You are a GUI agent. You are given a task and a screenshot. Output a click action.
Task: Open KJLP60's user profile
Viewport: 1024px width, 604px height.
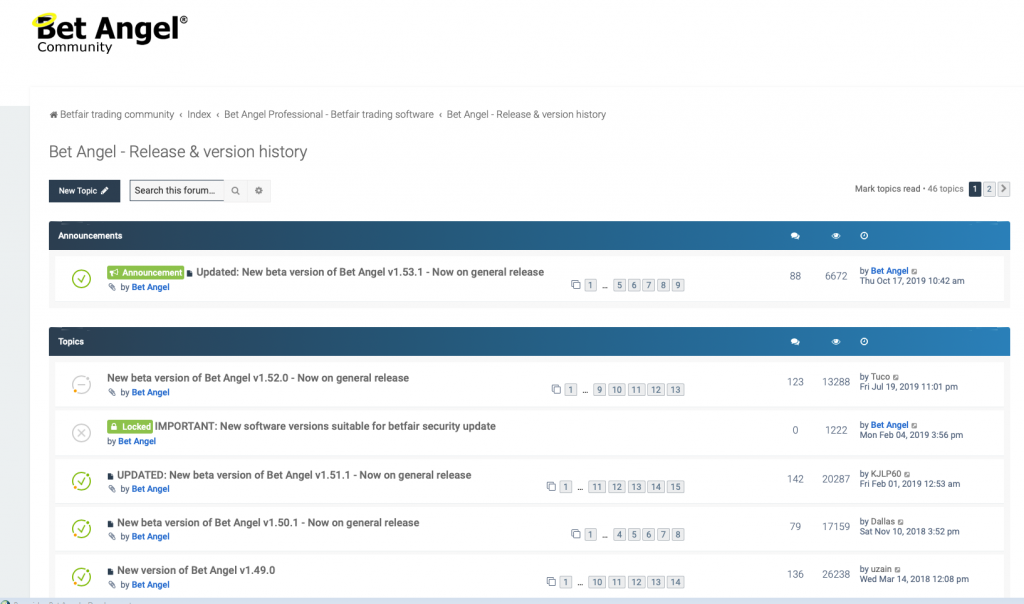point(886,474)
